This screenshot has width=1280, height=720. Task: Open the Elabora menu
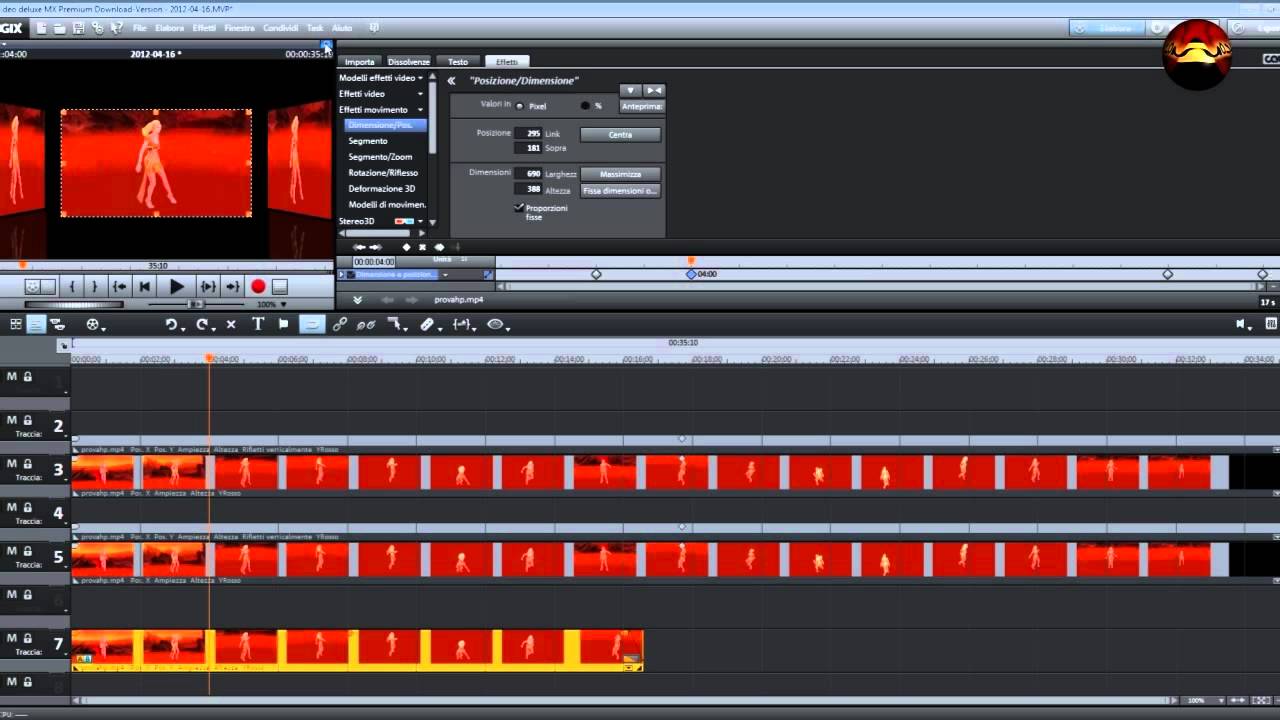point(169,28)
